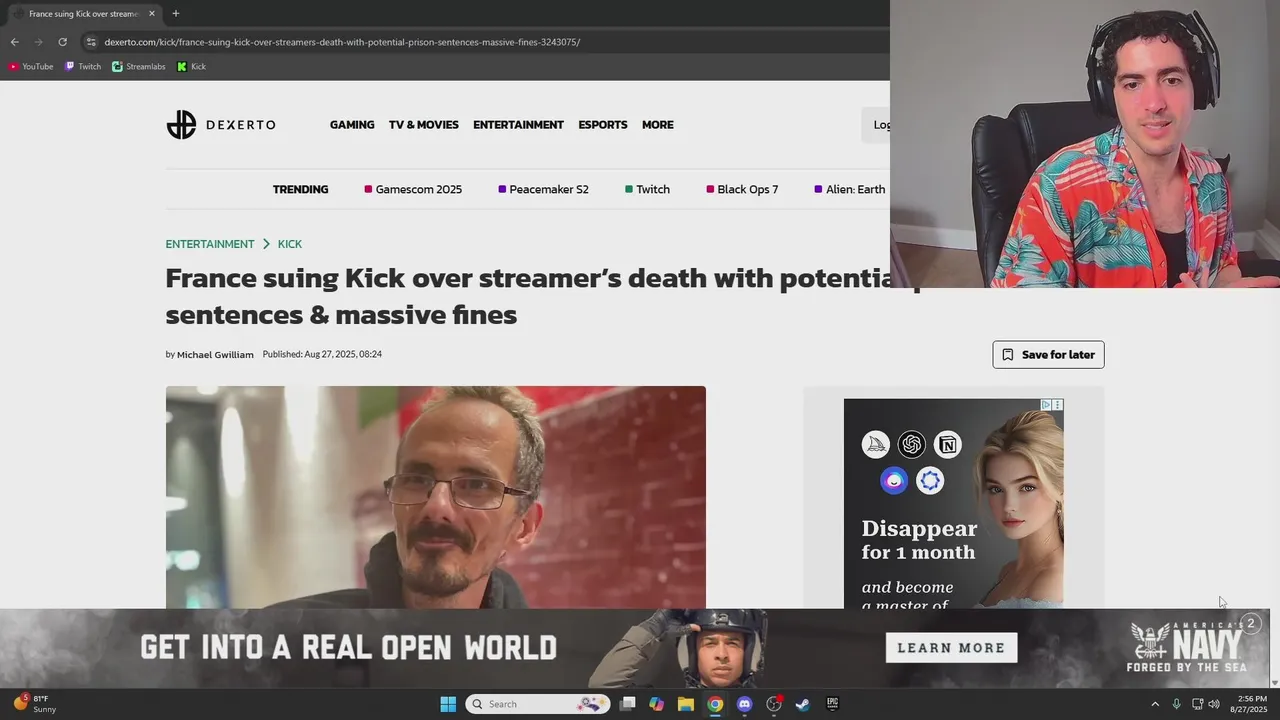
Task: Open Epic Games Launcher from the taskbar
Action: pyautogui.click(x=832, y=704)
